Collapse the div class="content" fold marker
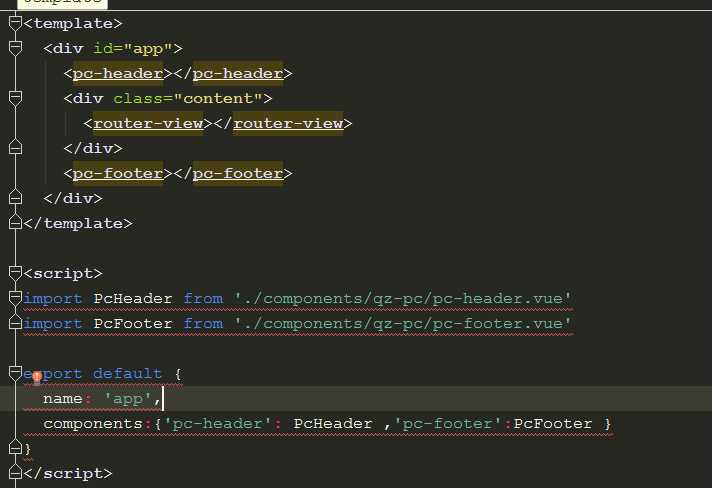Screen dimensions: 712x488 click(x=15, y=98)
